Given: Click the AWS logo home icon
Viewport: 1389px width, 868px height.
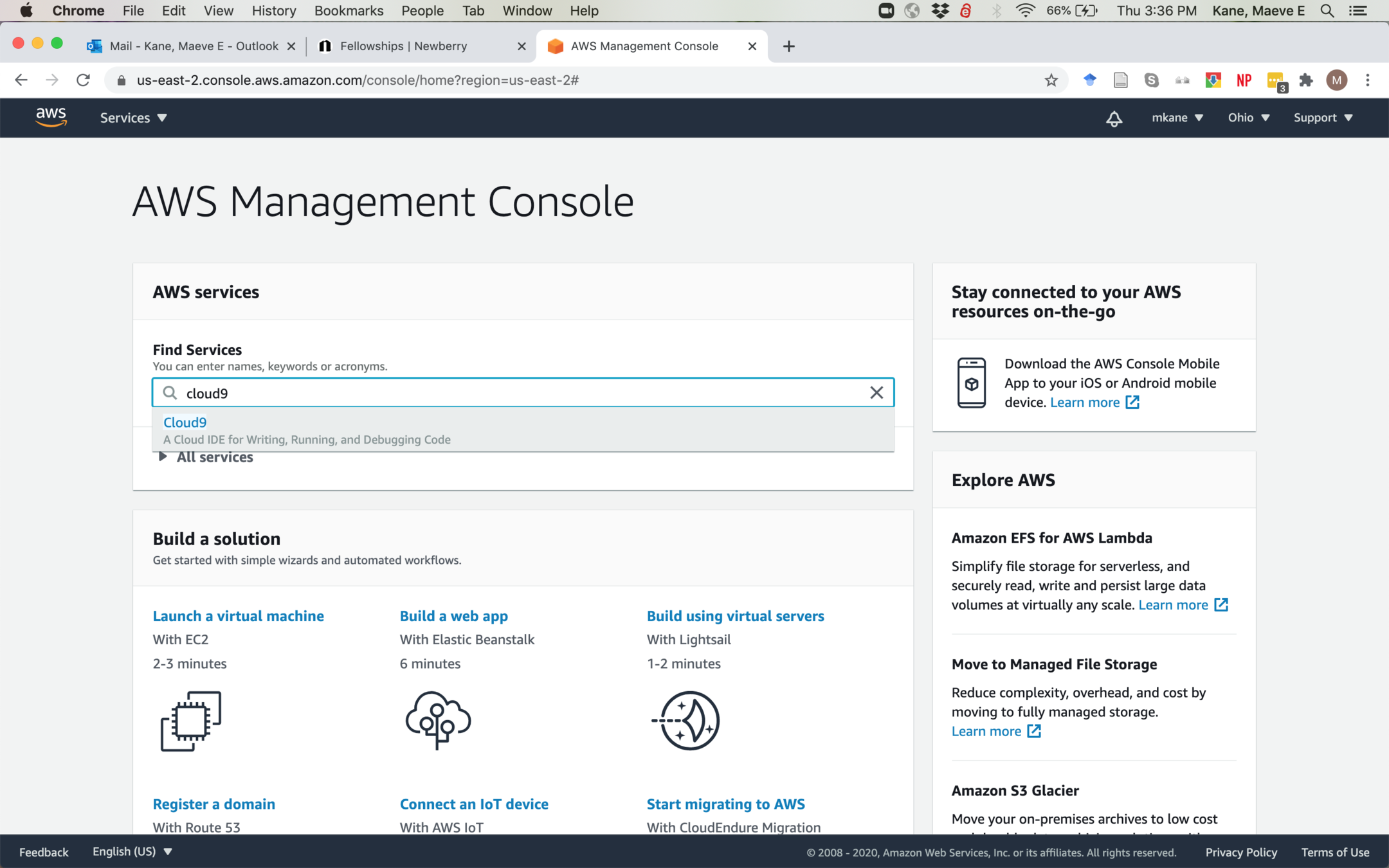Looking at the screenshot, I should point(51,118).
